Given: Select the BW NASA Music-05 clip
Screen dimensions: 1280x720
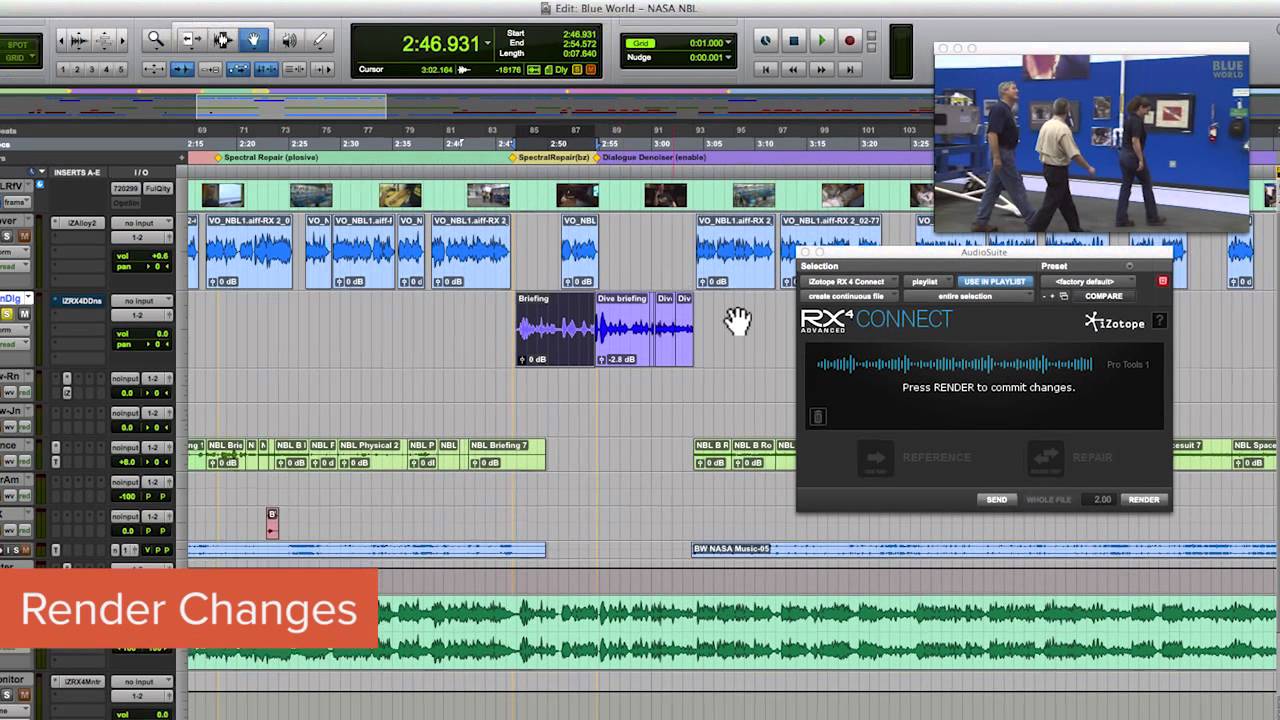Looking at the screenshot, I should click(x=984, y=549).
